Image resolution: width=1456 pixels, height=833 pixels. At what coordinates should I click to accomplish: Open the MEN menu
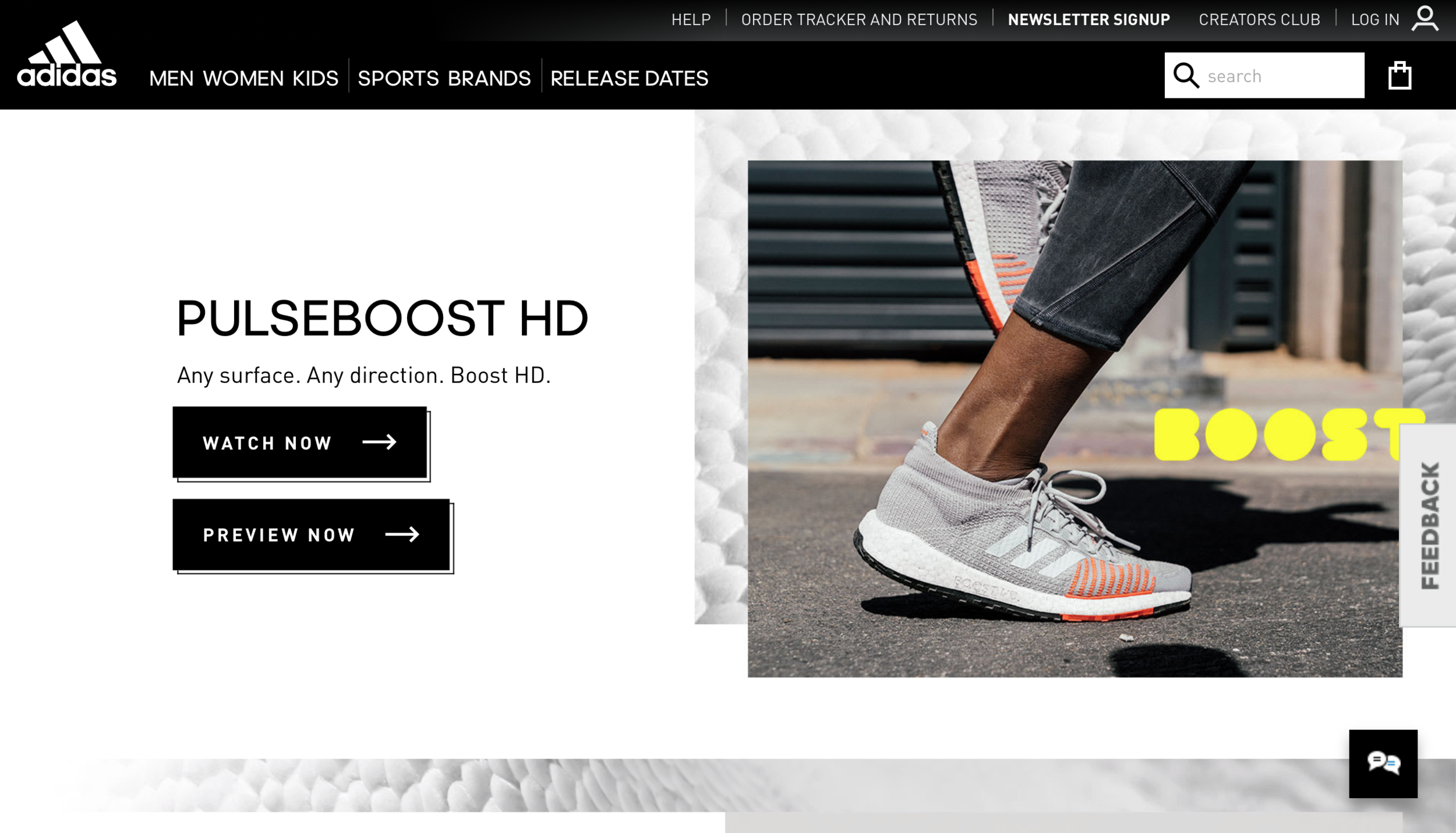[x=172, y=79]
